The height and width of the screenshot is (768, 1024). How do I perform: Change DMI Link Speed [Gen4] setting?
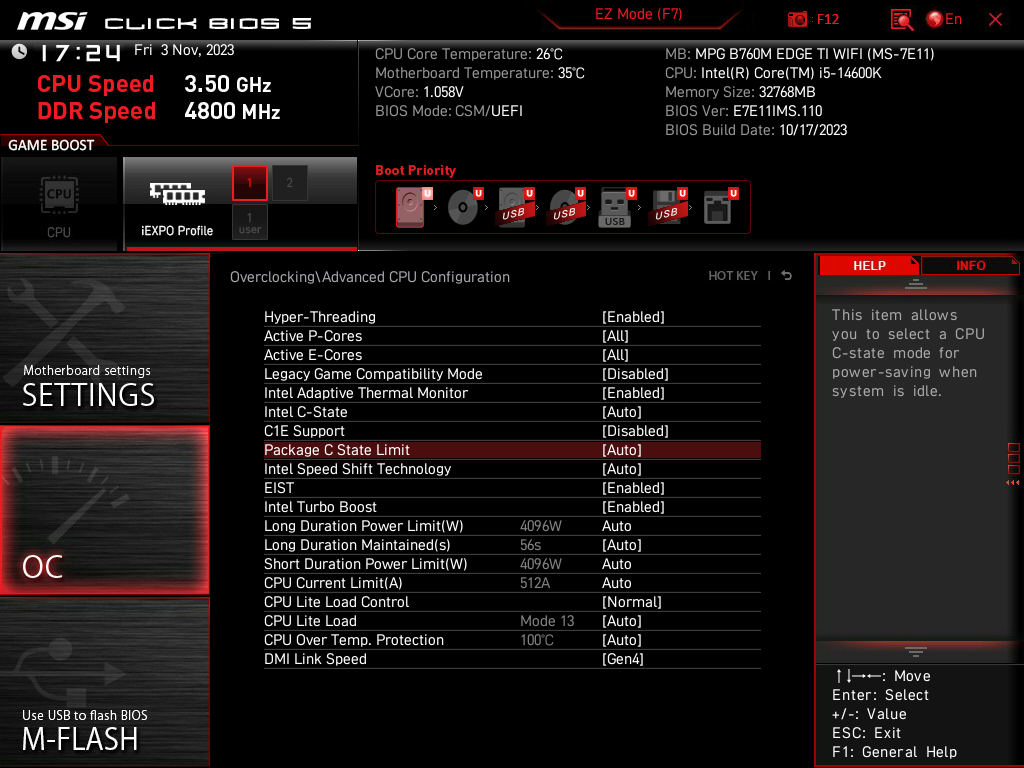pos(512,658)
